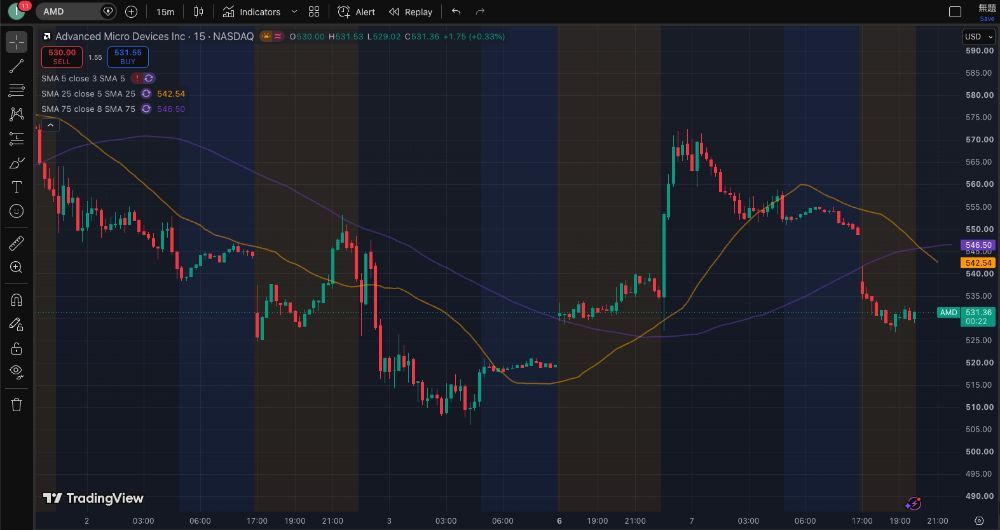Open indicator templates grid icon

(x=314, y=11)
